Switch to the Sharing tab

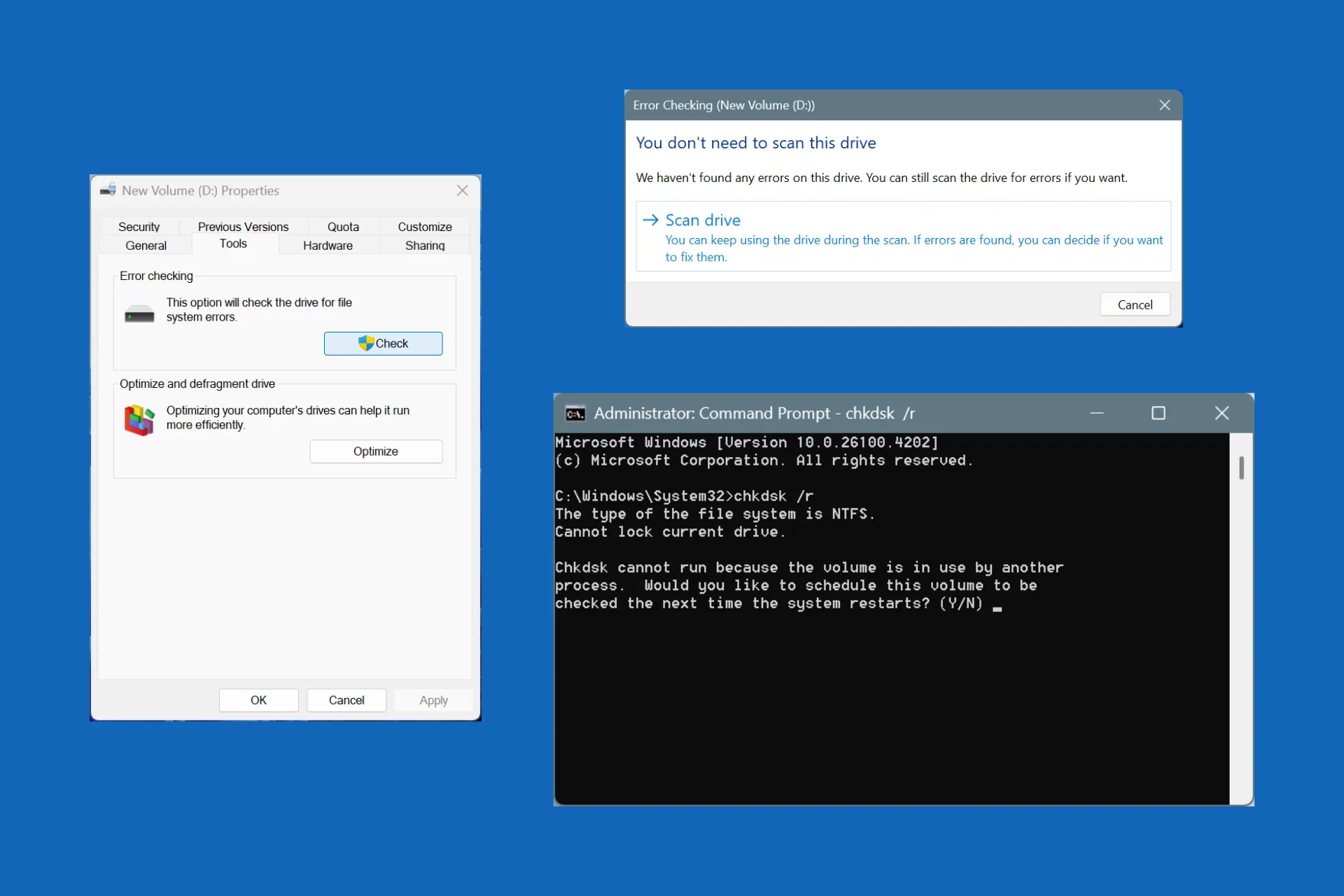tap(424, 245)
